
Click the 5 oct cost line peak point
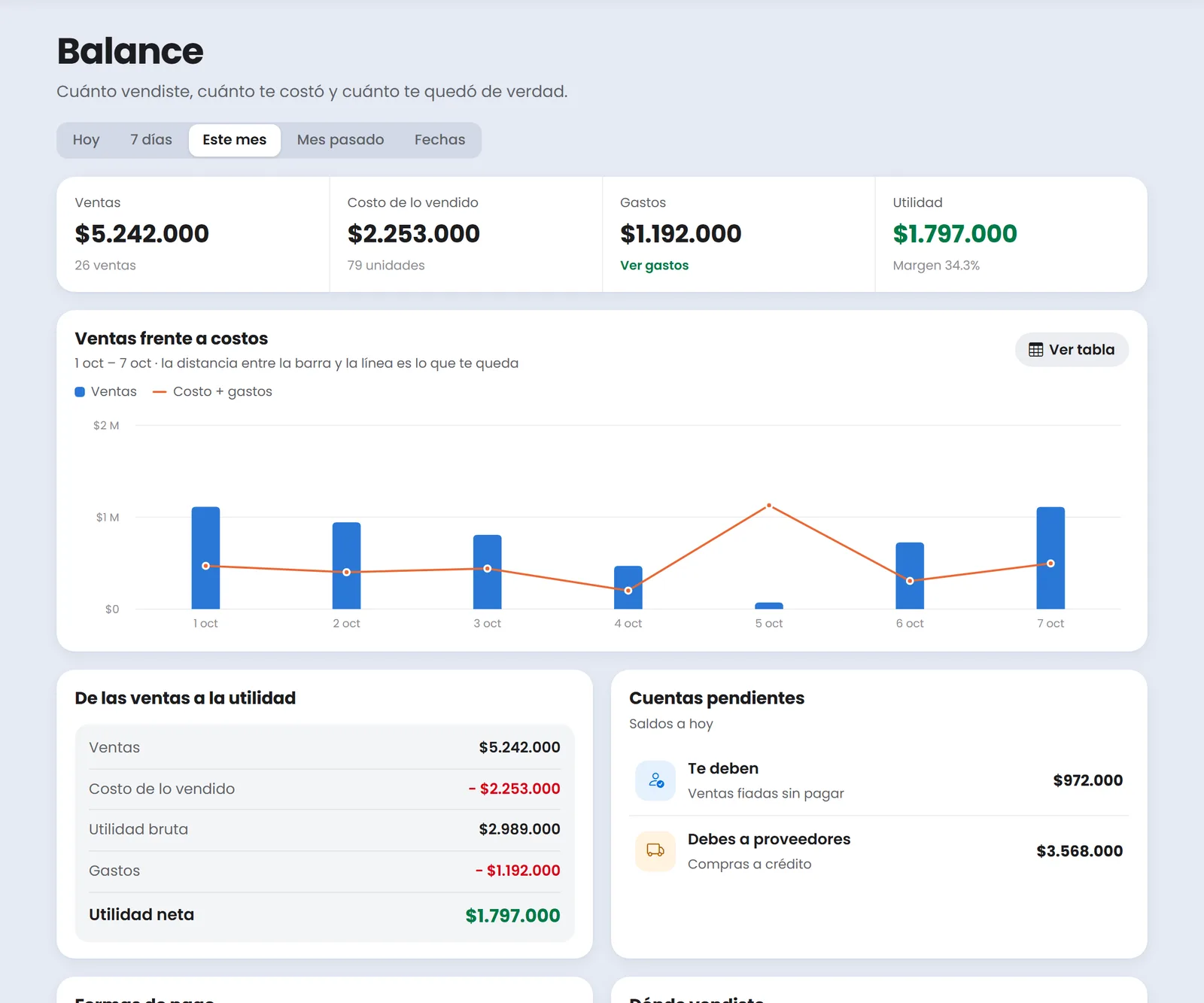tap(769, 506)
